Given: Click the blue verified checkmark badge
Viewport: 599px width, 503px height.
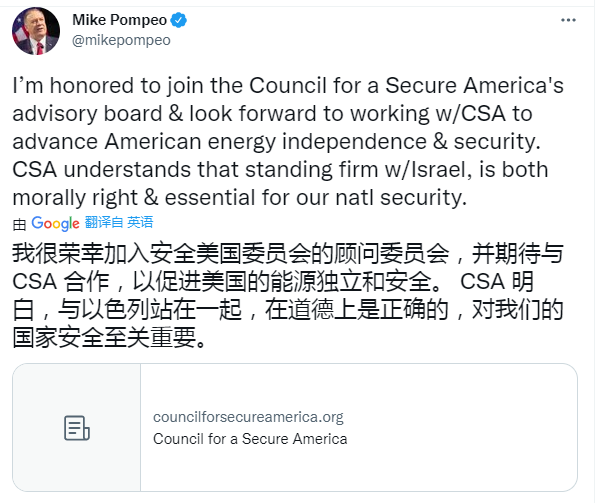Looking at the screenshot, I should (178, 20).
